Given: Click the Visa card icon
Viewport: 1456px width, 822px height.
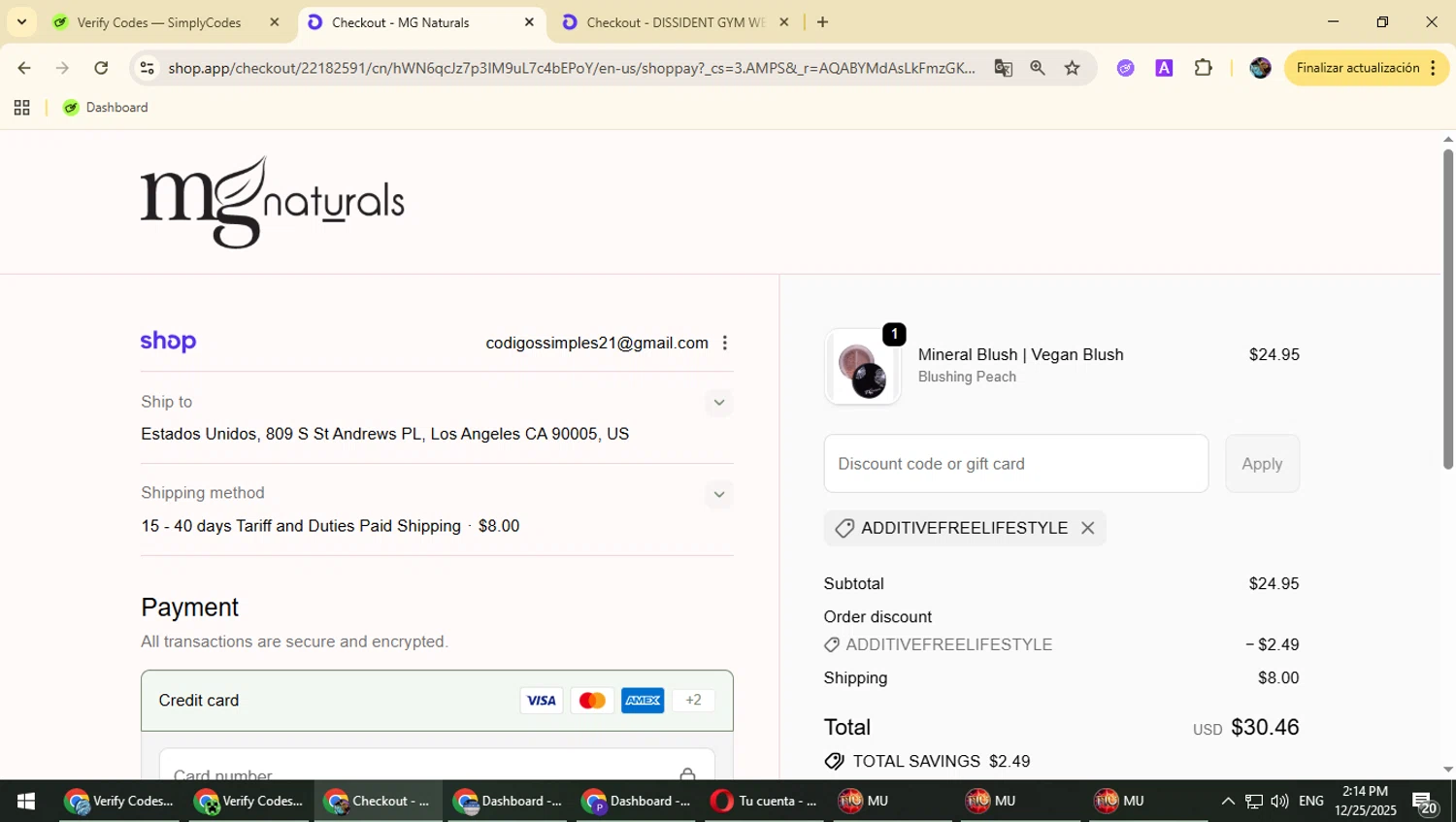Looking at the screenshot, I should click(x=542, y=701).
